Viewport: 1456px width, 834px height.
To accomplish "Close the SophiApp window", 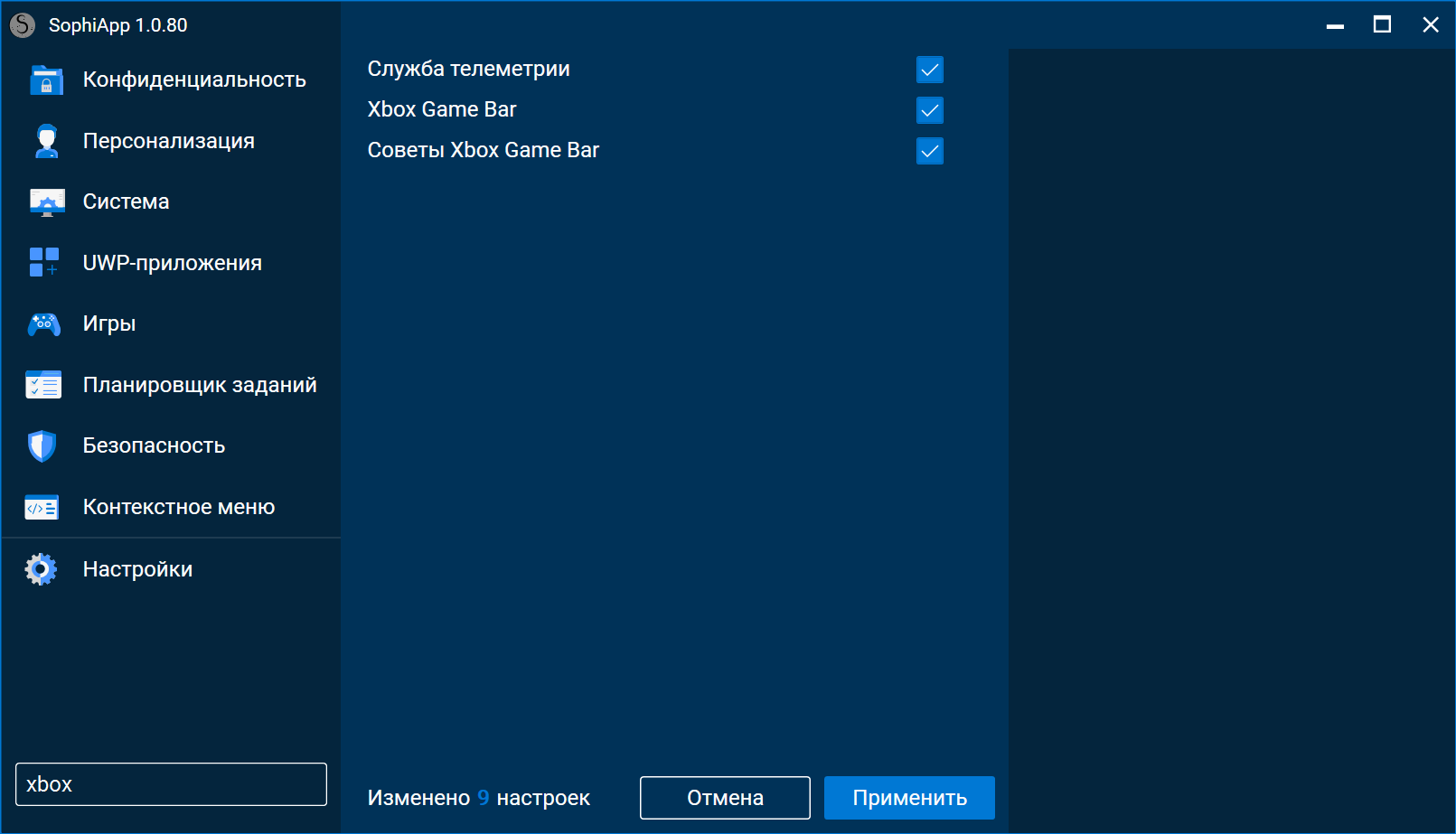I will (1430, 25).
